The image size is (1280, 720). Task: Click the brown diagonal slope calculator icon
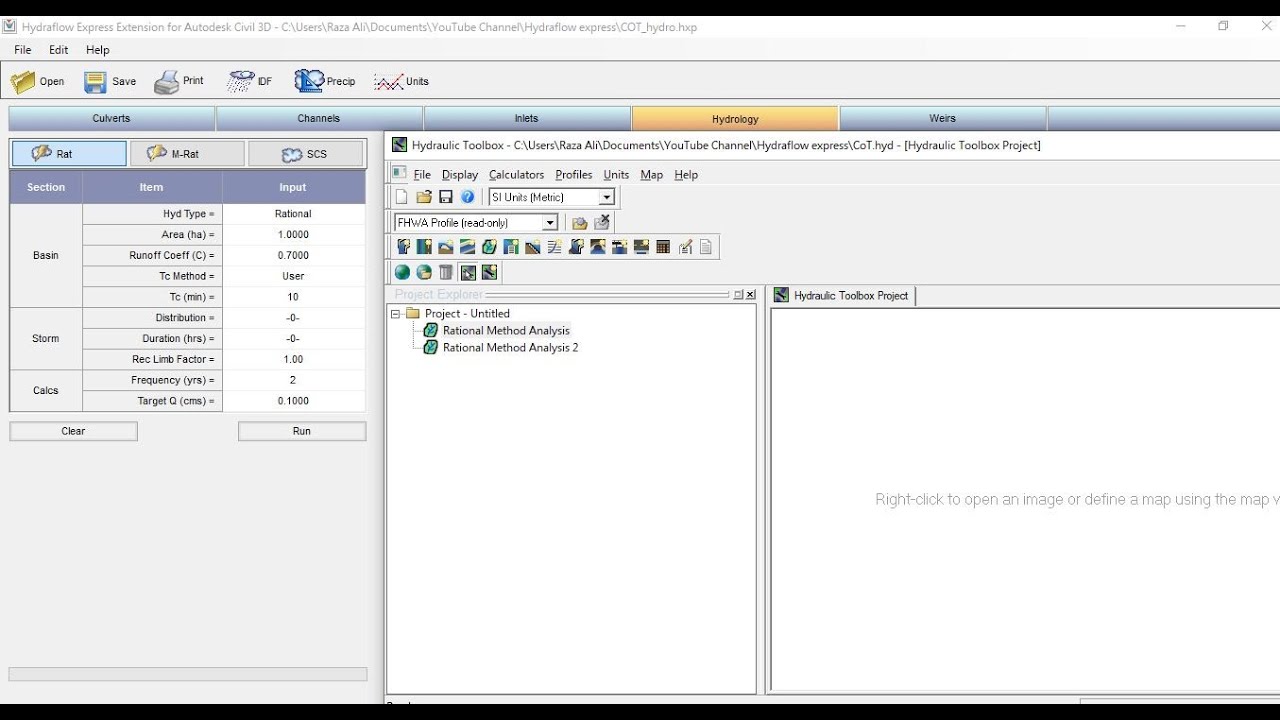[x=533, y=246]
